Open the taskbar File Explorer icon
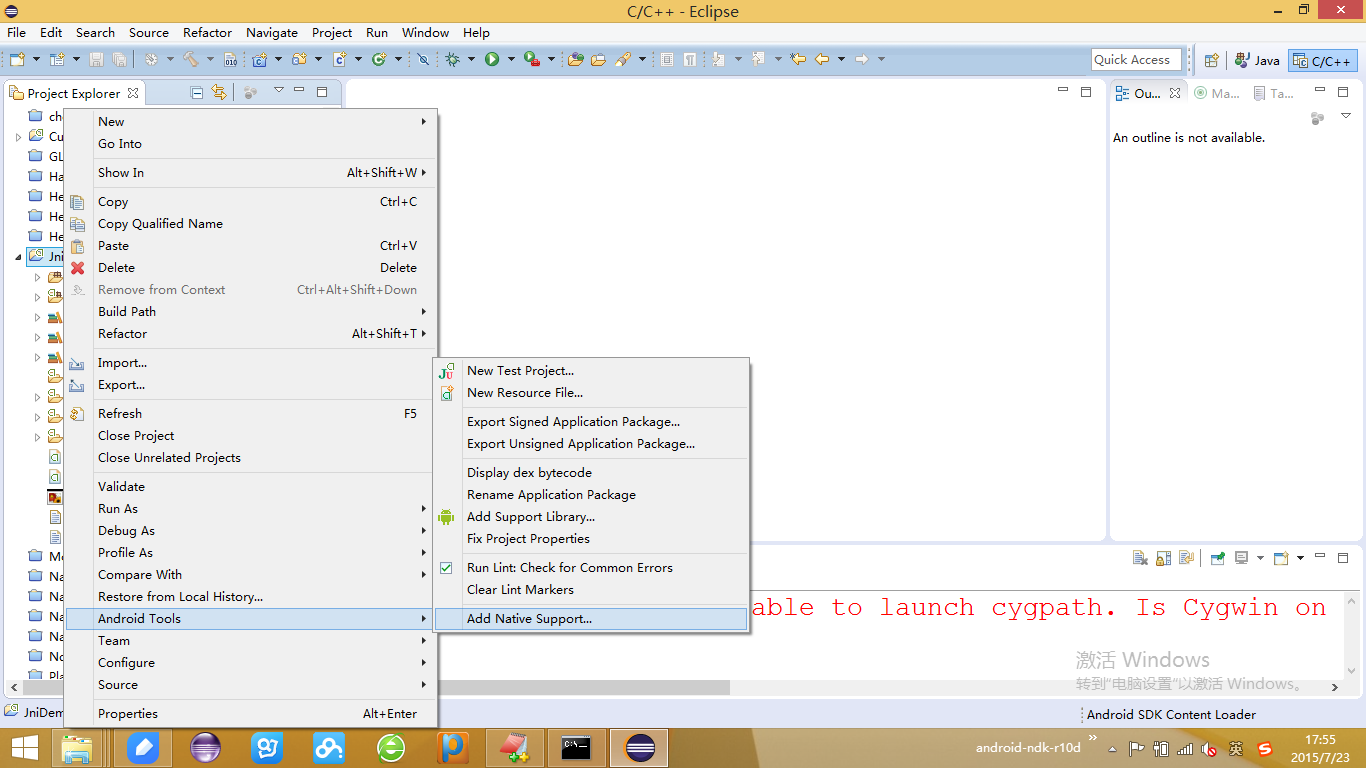Viewport: 1366px width, 768px height. (77, 748)
